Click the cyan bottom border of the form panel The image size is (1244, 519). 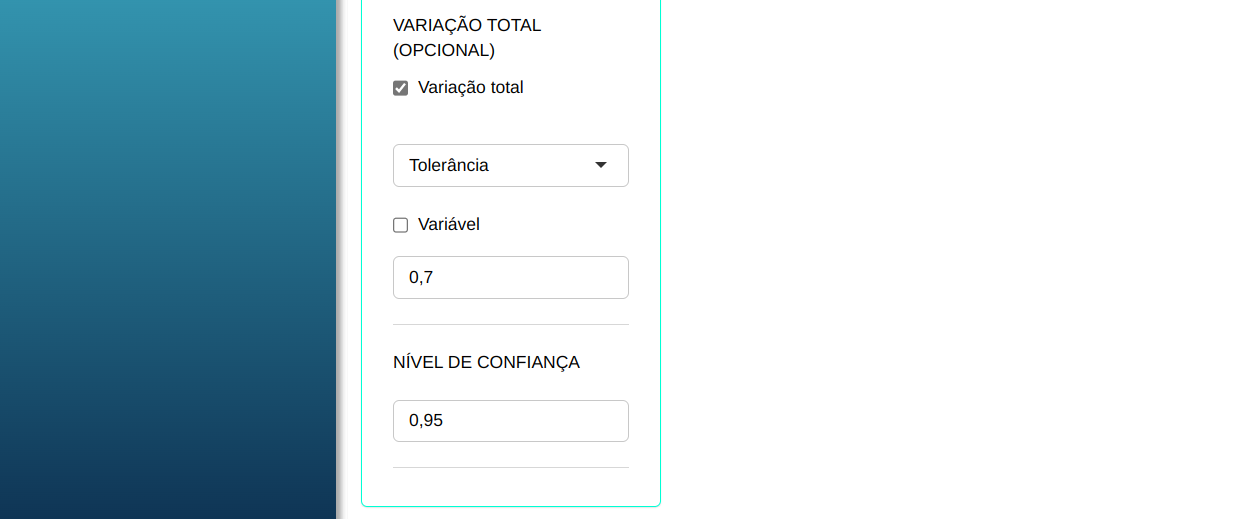pos(510,506)
